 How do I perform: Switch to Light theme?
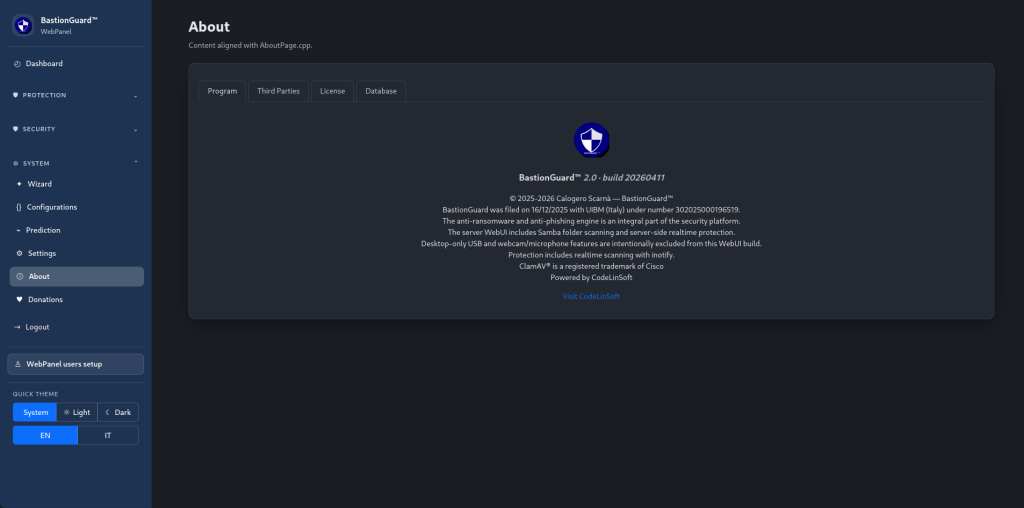[77, 413]
